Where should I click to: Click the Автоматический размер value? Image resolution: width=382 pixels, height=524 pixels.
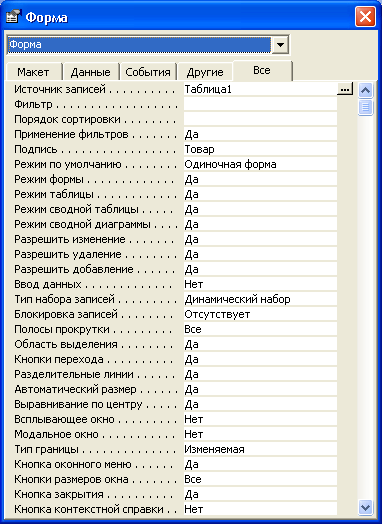coord(260,389)
